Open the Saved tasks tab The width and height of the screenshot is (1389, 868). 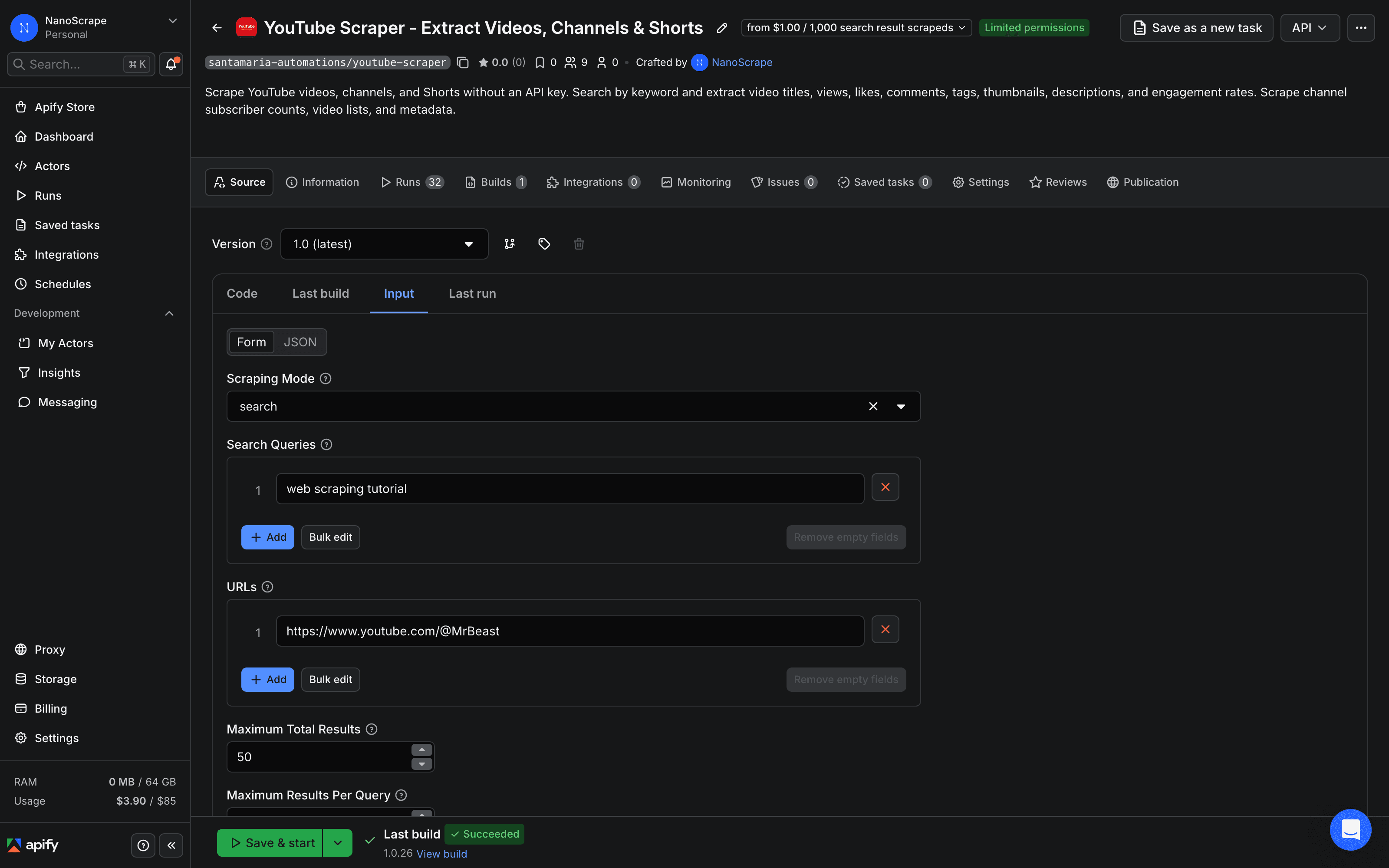(885, 182)
